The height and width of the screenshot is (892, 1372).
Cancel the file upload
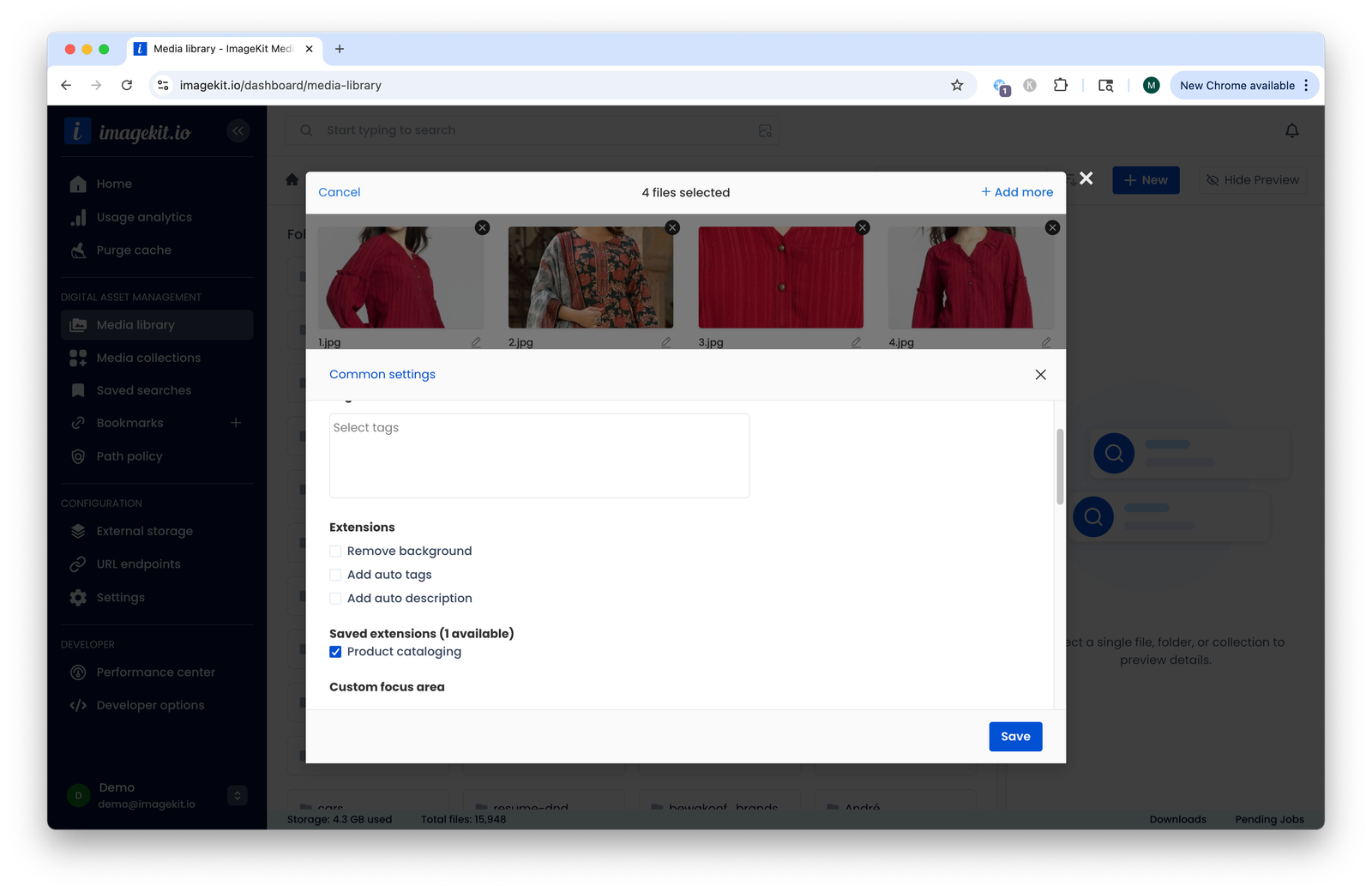[340, 192]
